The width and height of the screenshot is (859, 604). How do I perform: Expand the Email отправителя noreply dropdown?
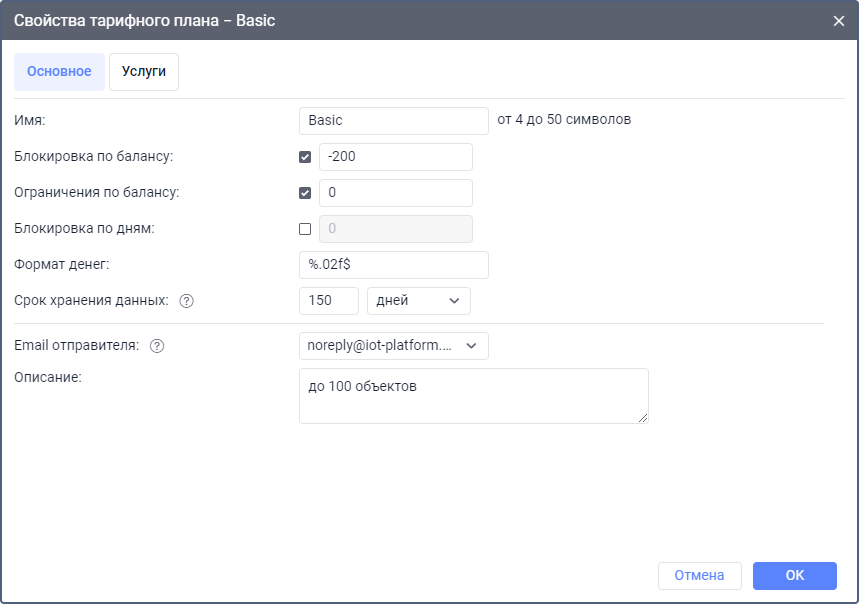393,346
